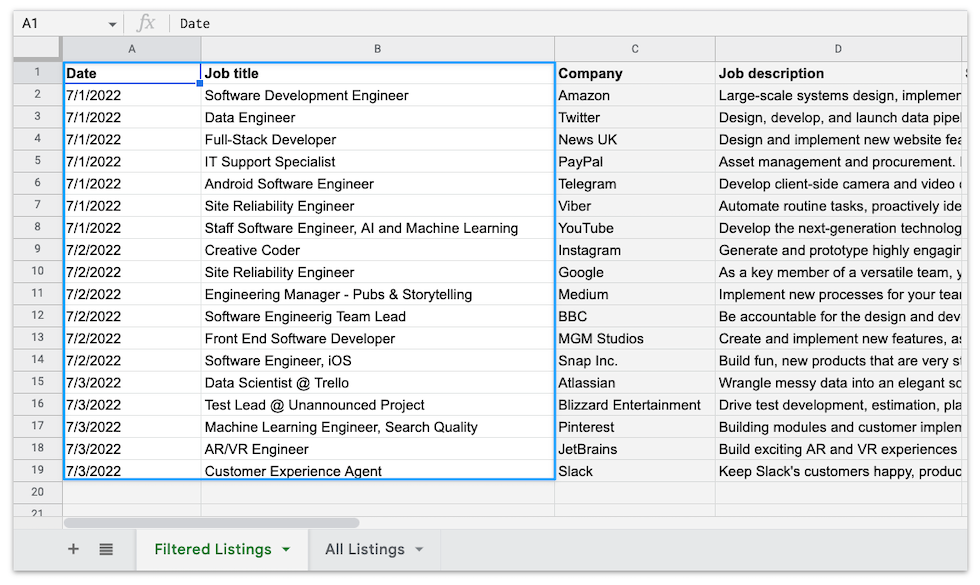The image size is (980, 585).
Task: Select the Filtered Listings tab
Action: pyautogui.click(x=213, y=549)
